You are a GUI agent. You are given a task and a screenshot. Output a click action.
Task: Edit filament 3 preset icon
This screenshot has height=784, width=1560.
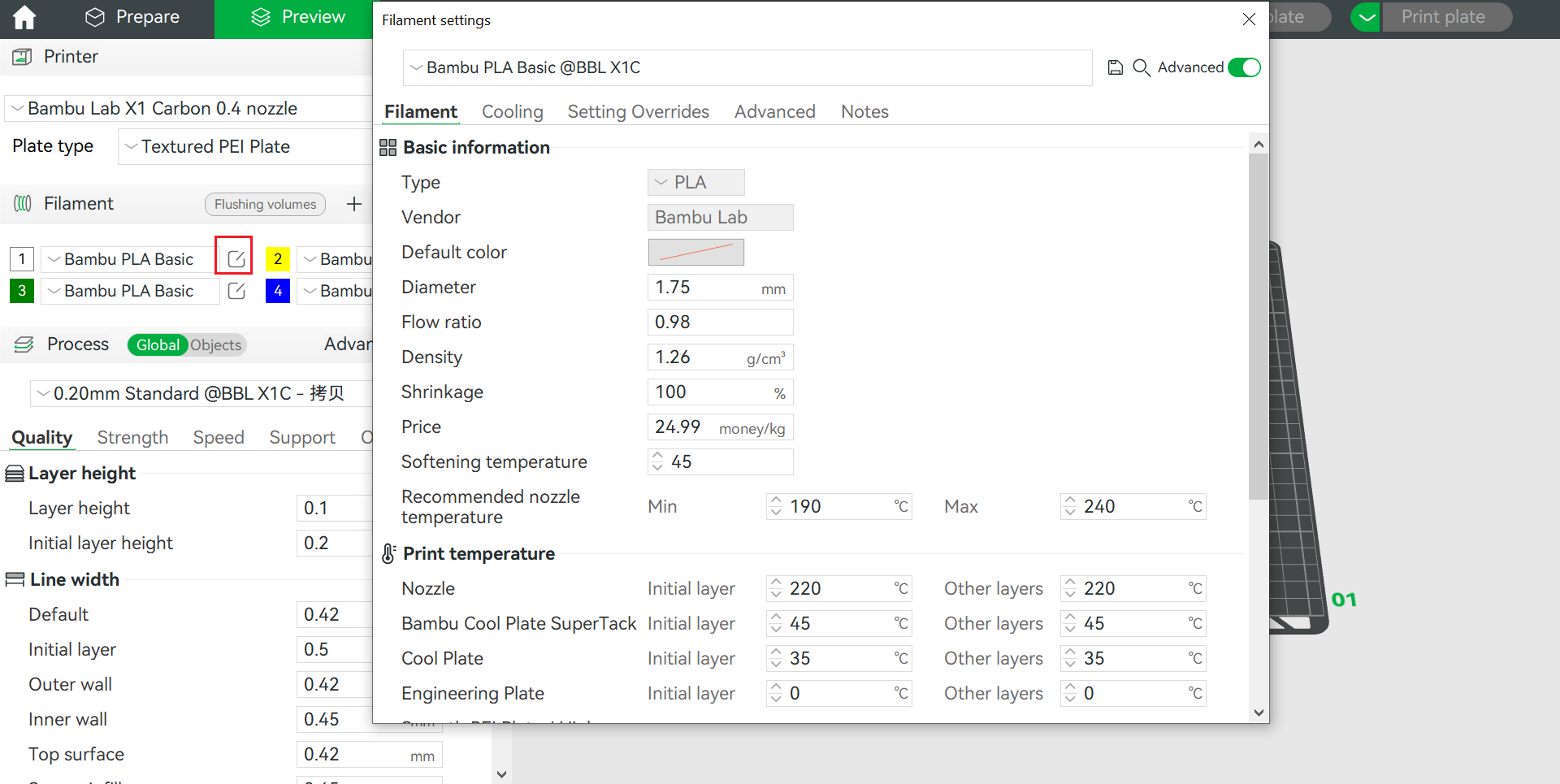(x=236, y=291)
